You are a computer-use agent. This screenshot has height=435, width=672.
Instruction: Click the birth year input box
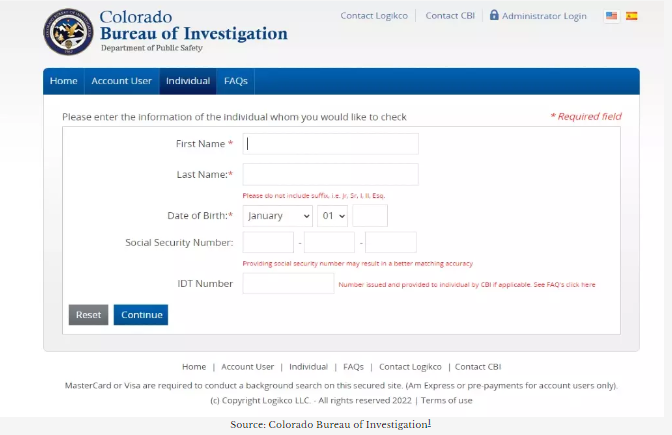(x=370, y=215)
